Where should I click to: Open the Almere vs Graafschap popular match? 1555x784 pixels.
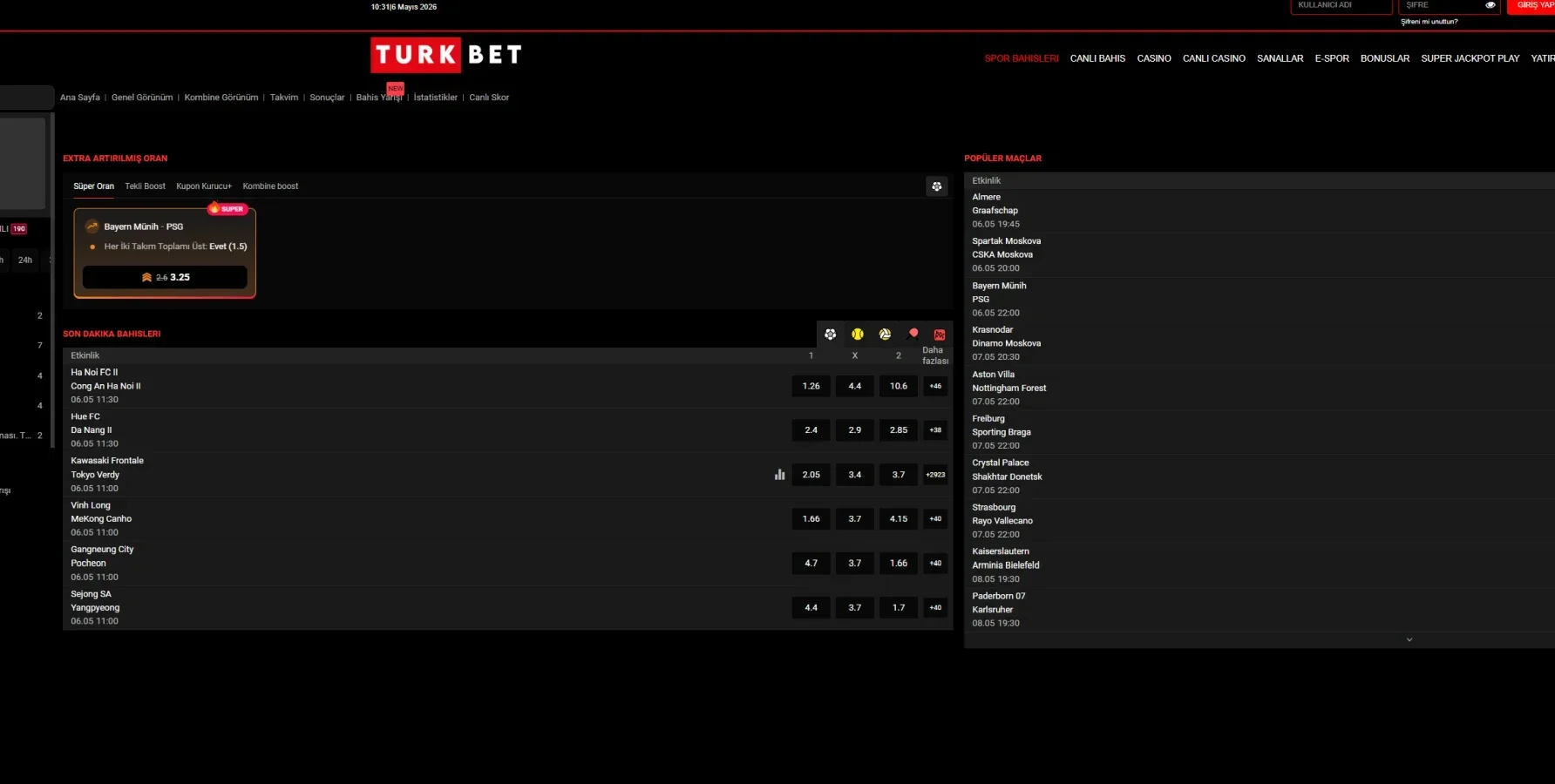click(1260, 211)
